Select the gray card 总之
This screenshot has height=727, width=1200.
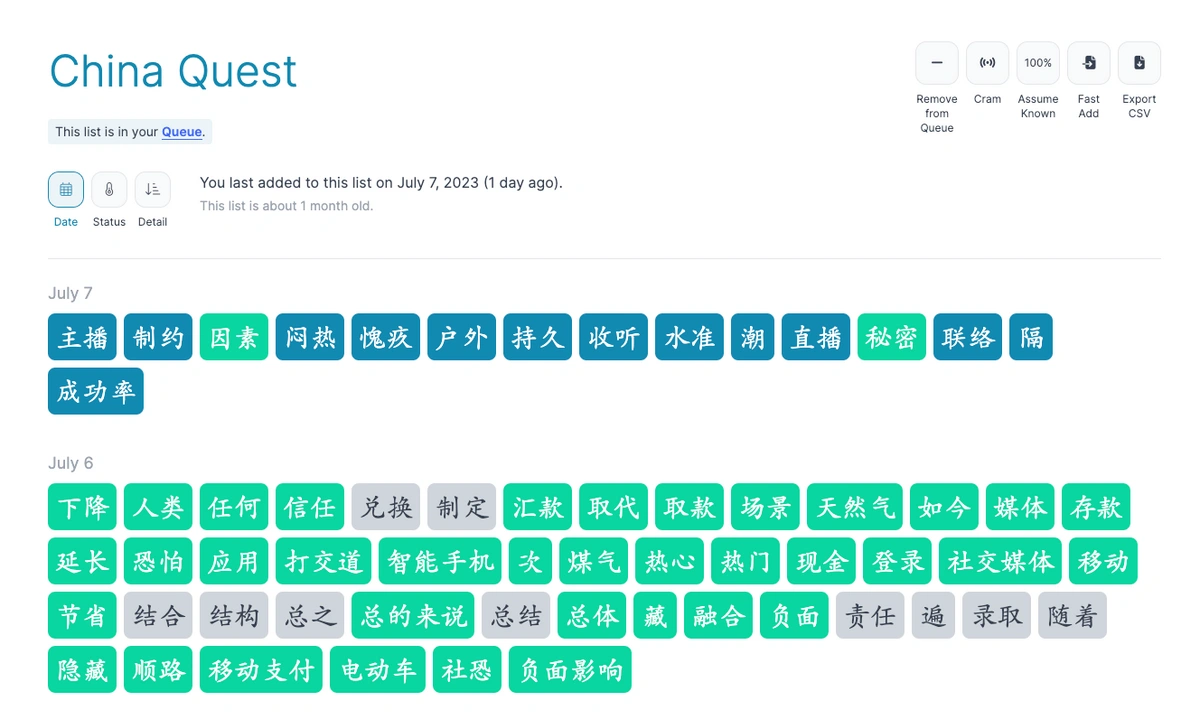[310, 615]
